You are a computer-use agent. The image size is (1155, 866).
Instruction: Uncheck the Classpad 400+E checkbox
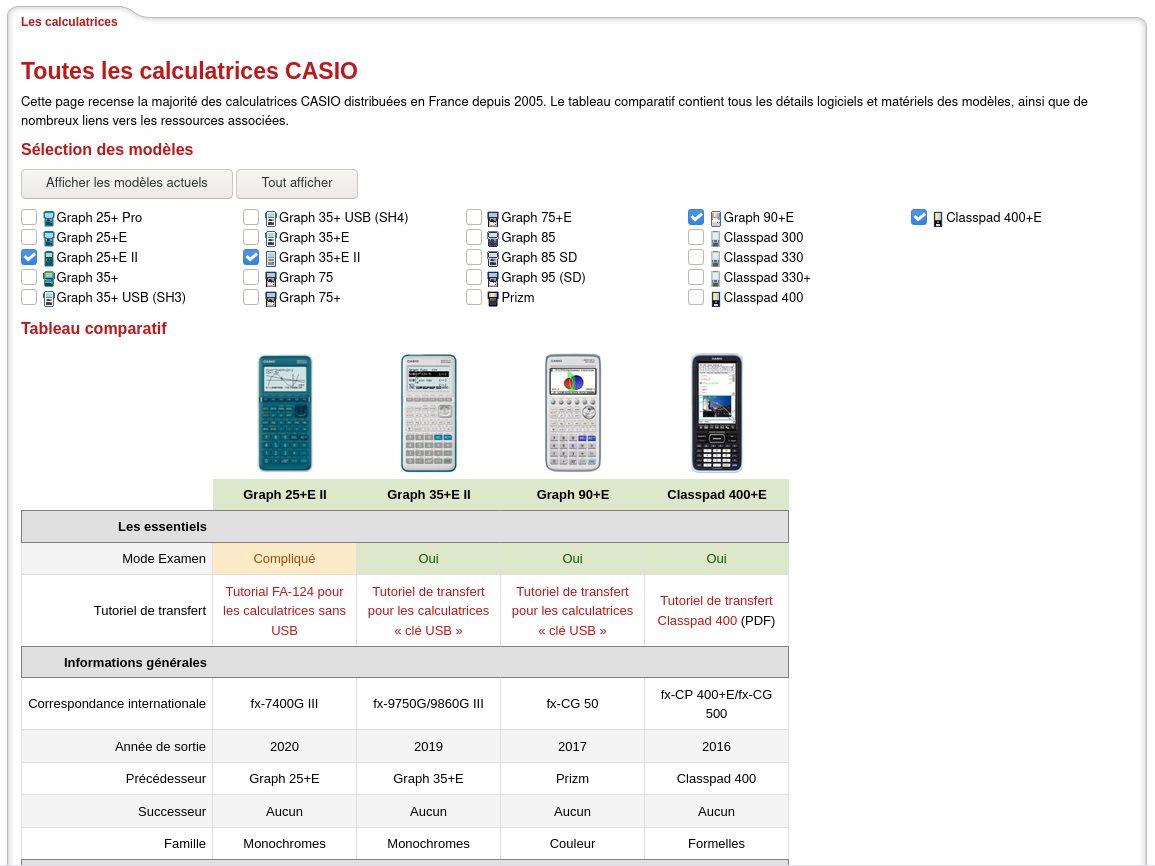tap(919, 216)
